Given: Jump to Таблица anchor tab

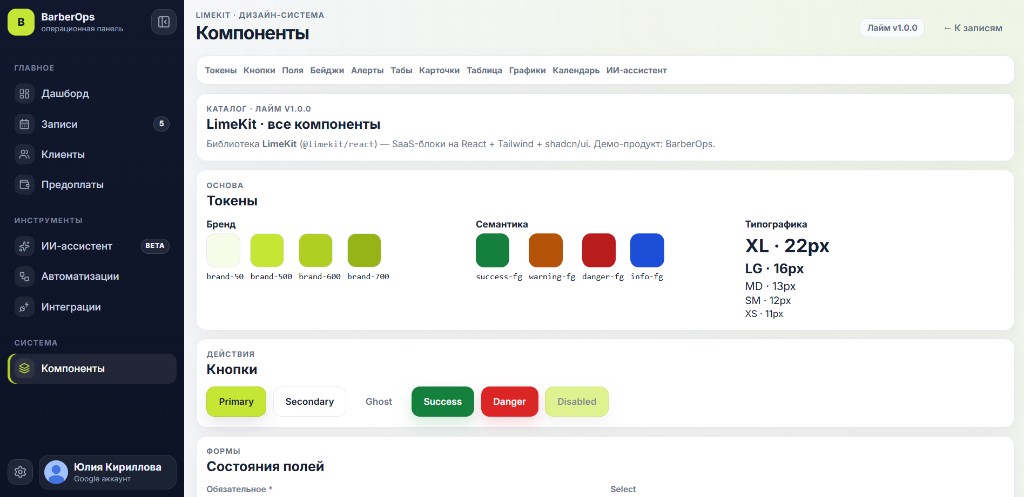Looking at the screenshot, I should (x=485, y=70).
